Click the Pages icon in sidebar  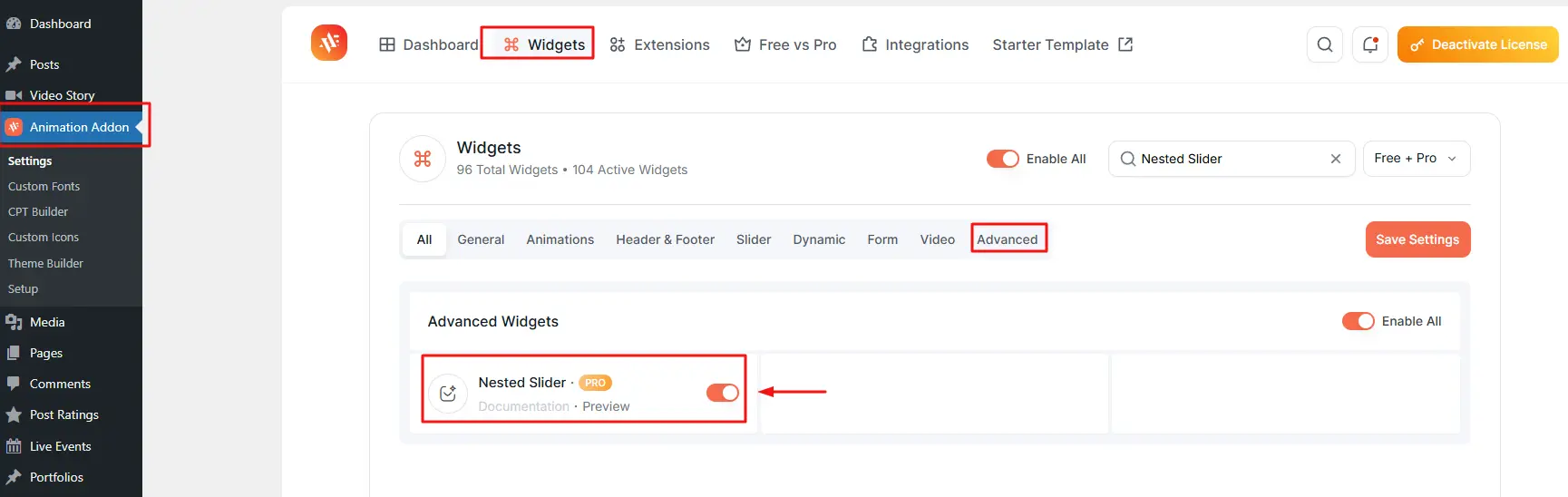(x=14, y=353)
